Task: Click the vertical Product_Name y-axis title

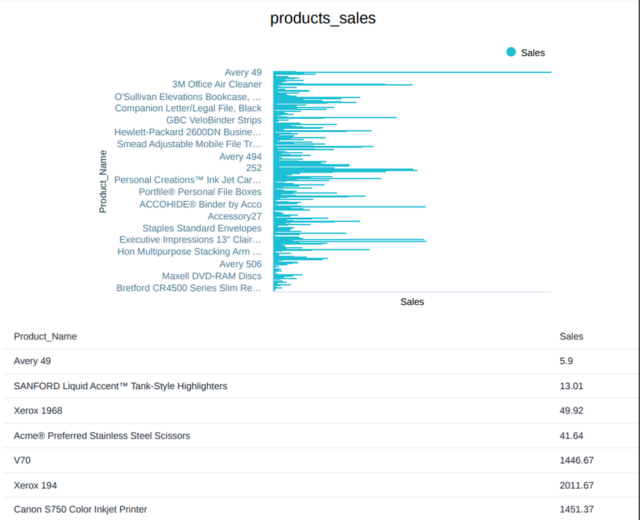Action: [x=103, y=182]
